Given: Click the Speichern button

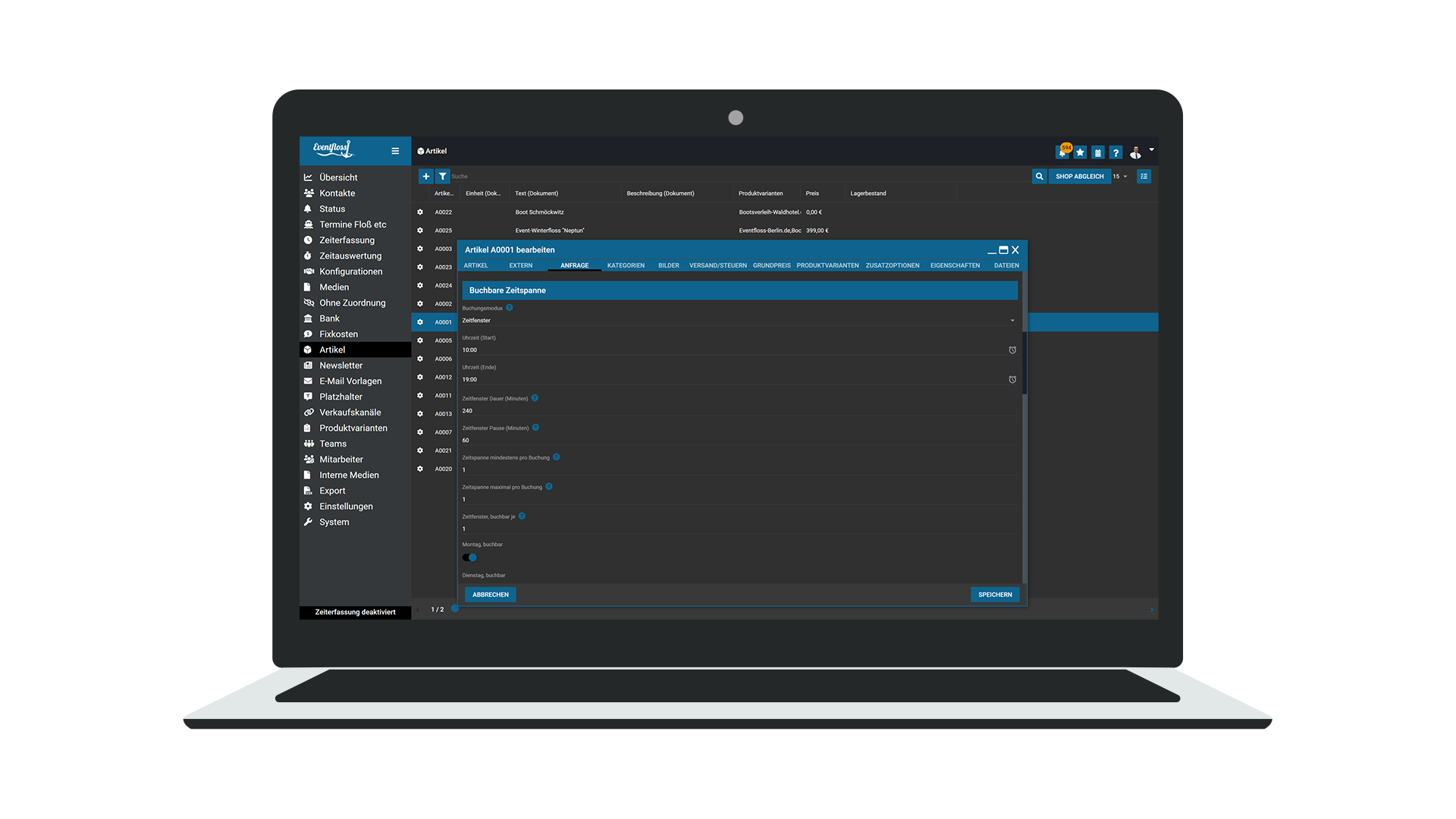Looking at the screenshot, I should (995, 595).
